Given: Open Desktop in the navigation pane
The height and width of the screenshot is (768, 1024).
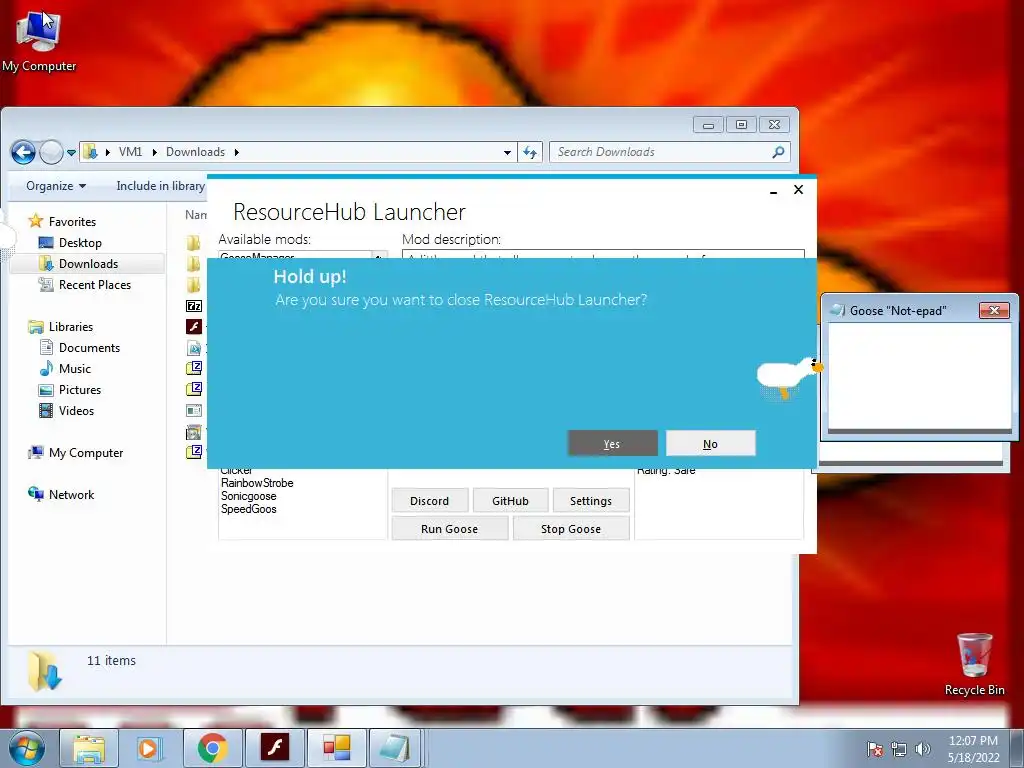Looking at the screenshot, I should (80, 243).
